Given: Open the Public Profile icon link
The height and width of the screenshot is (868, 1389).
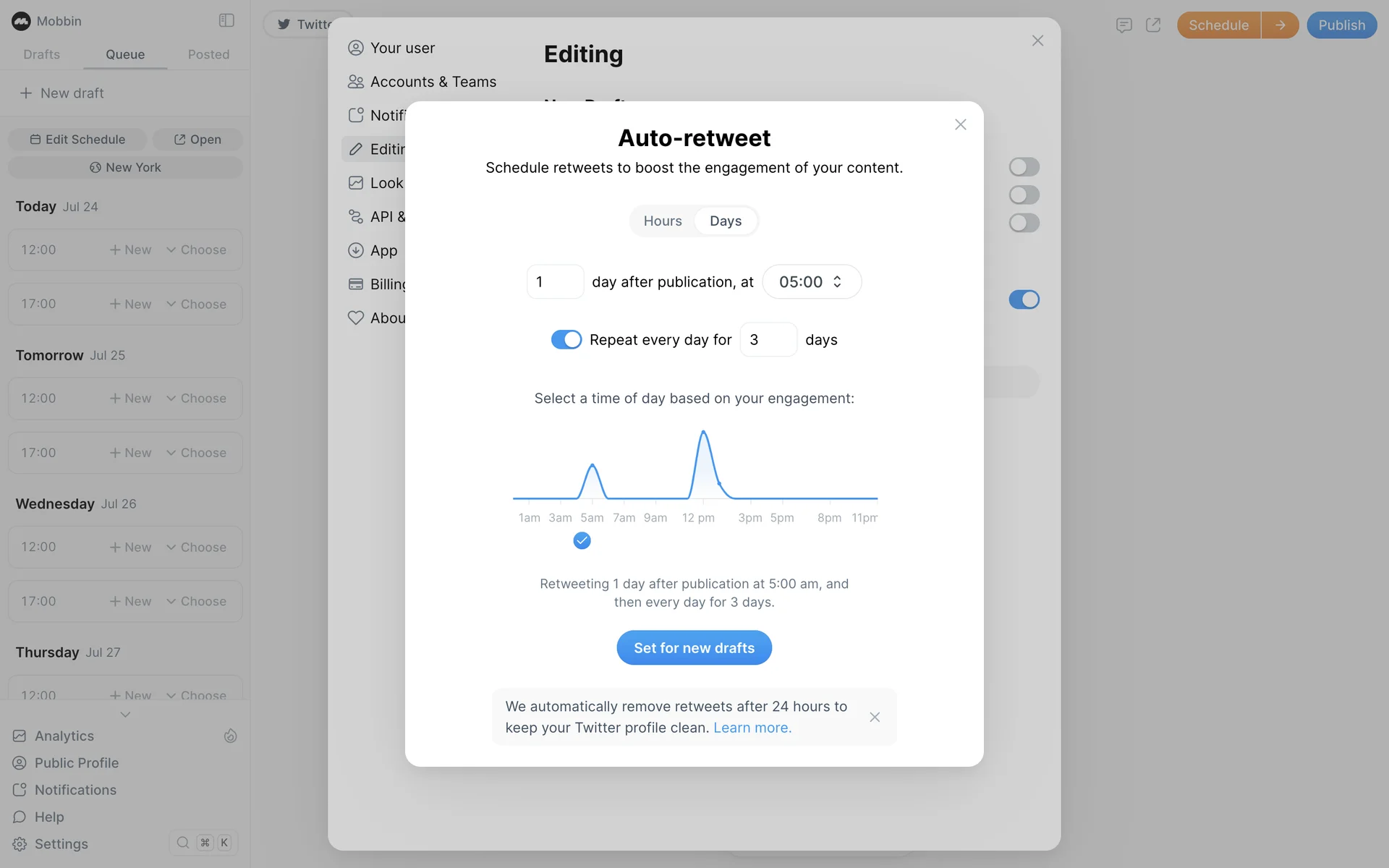Looking at the screenshot, I should tap(20, 763).
